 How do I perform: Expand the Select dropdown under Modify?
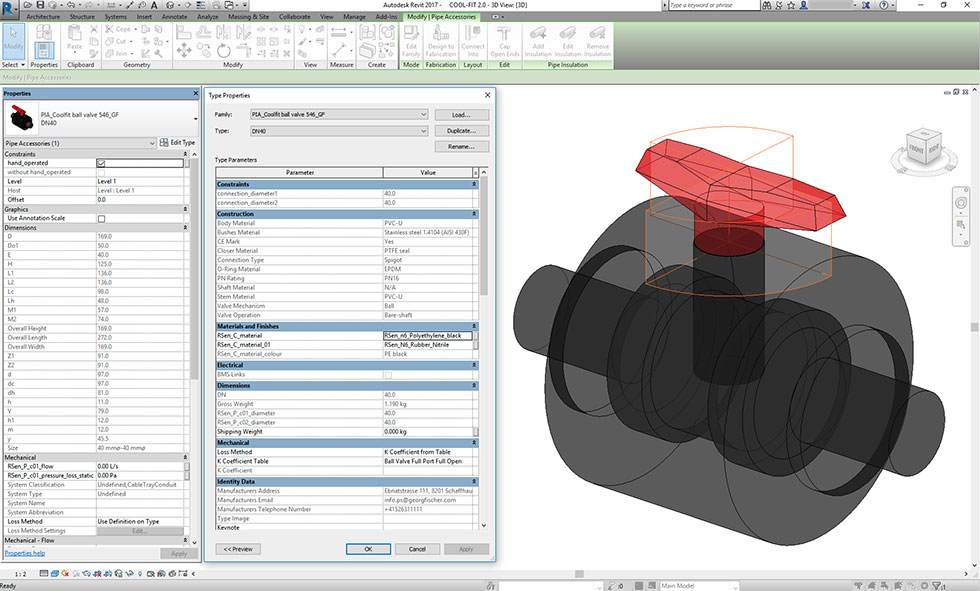click(x=13, y=64)
